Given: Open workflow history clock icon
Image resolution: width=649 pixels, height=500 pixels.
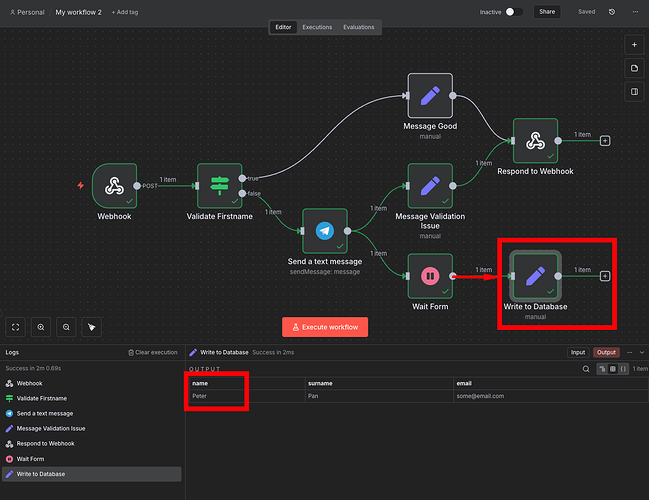Looking at the screenshot, I should click(x=636, y=12).
